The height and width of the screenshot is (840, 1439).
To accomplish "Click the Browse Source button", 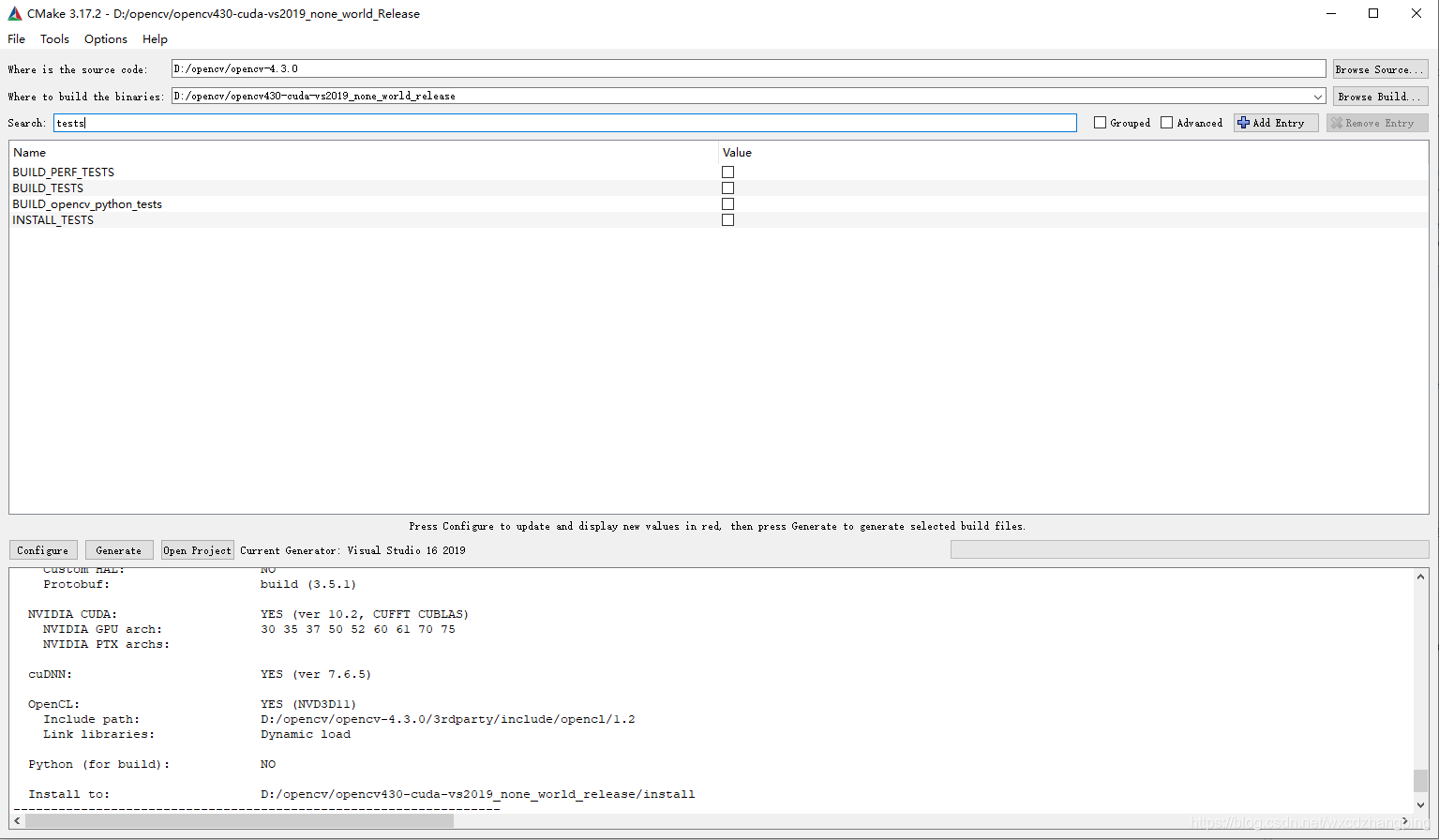I will 1380,69.
